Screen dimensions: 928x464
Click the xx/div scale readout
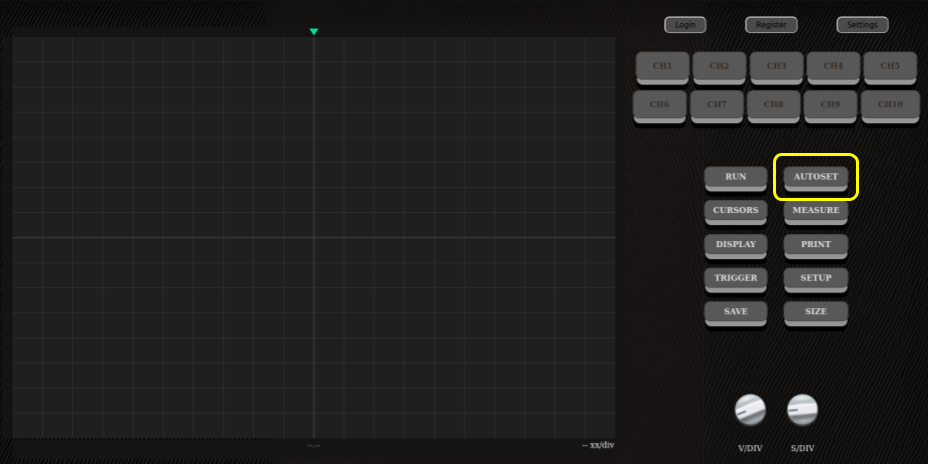click(598, 445)
